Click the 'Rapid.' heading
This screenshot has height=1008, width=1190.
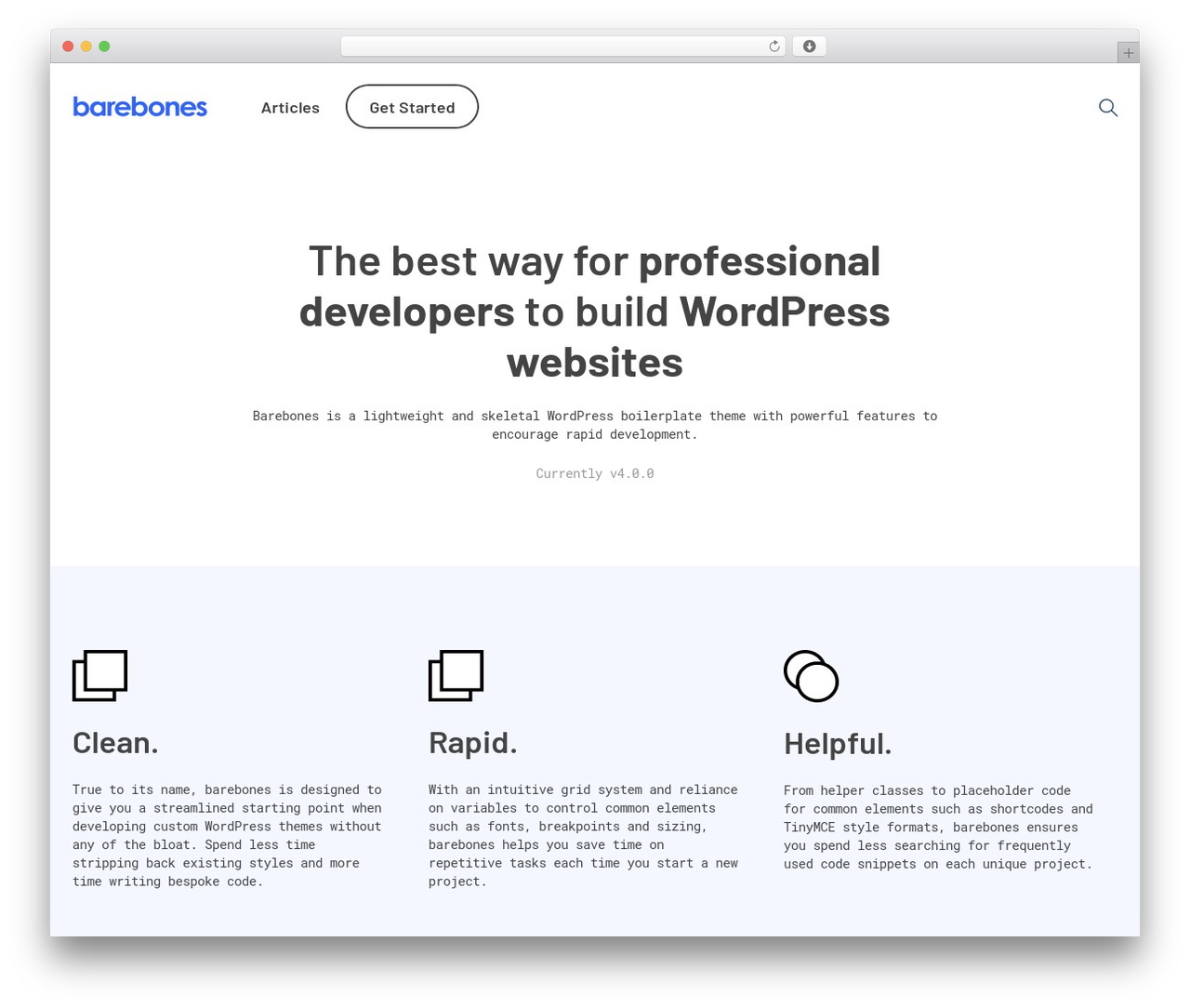[472, 743]
